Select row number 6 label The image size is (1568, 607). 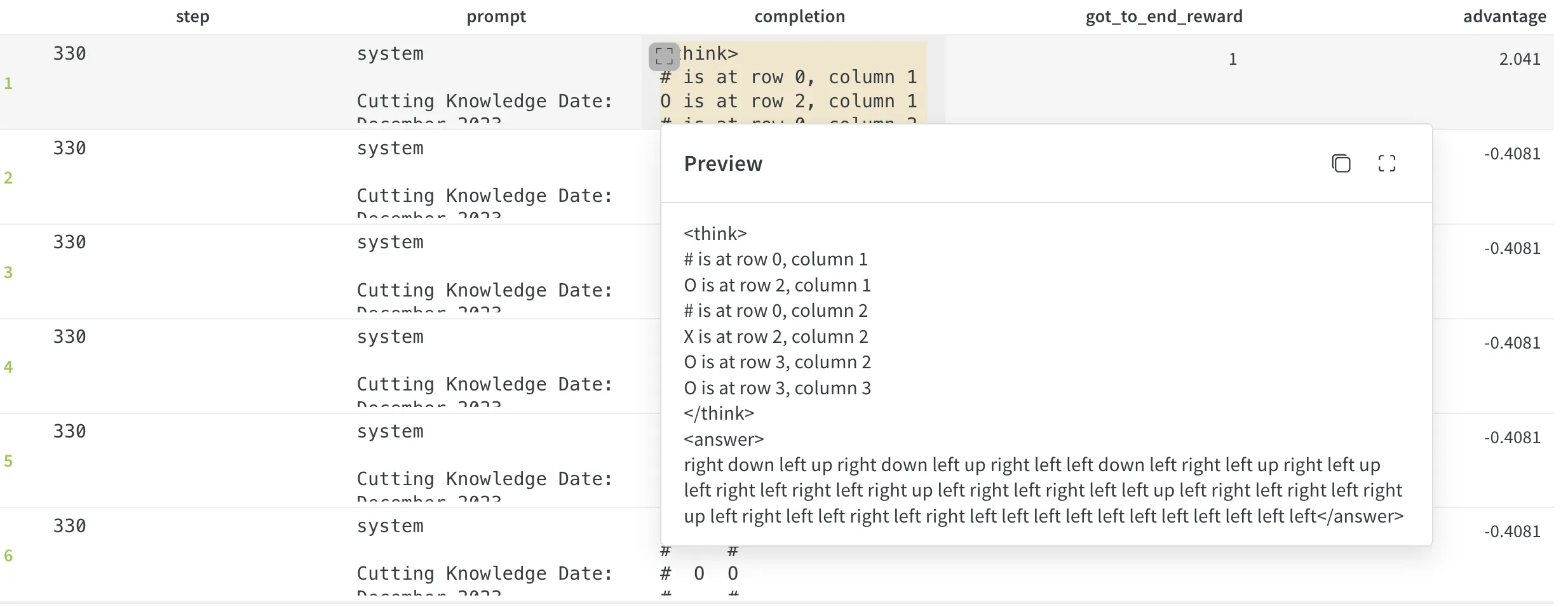pyautogui.click(x=9, y=555)
